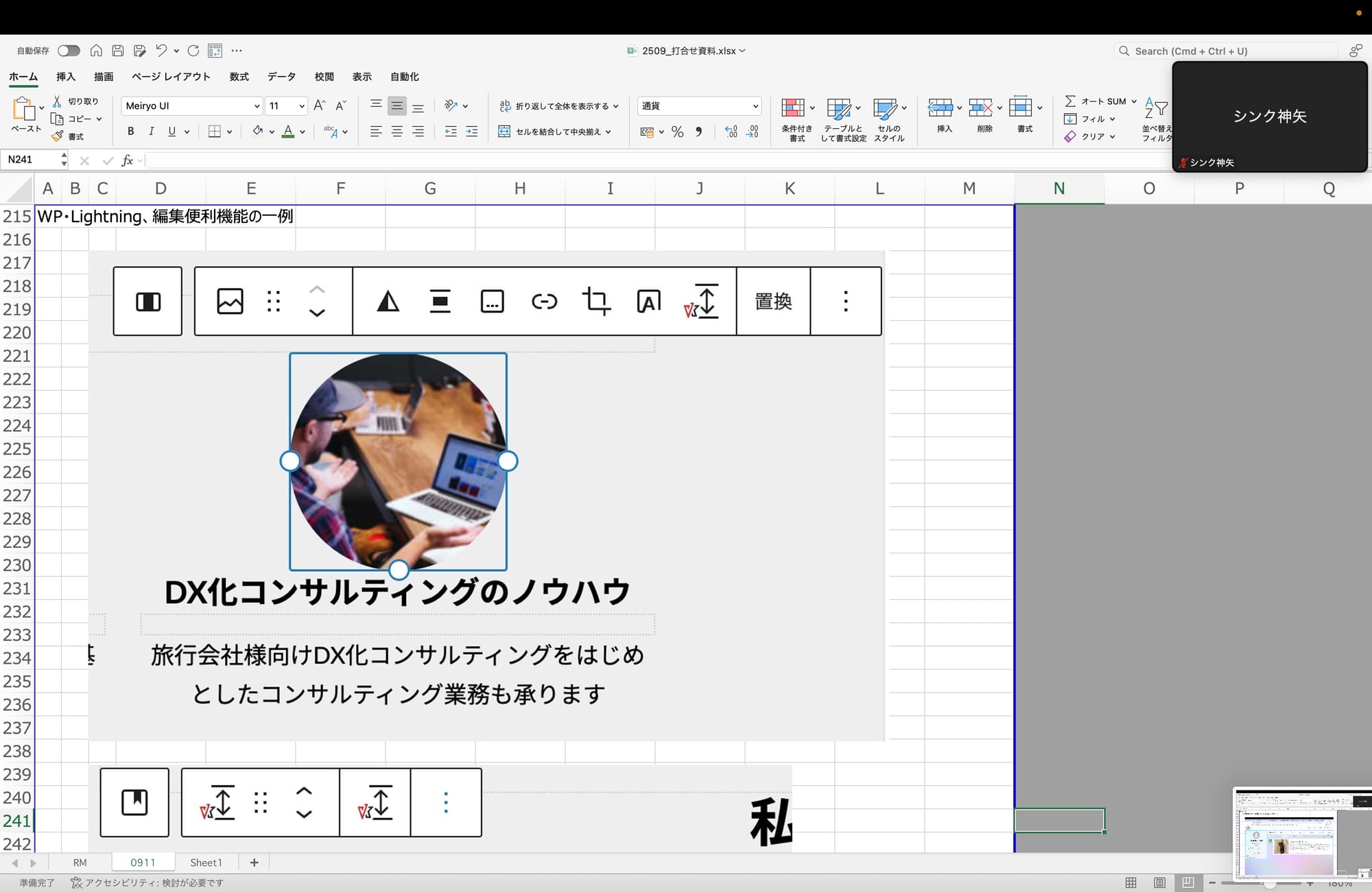
Task: Toggle the 自動保存 autosave switch
Action: pyautogui.click(x=69, y=51)
